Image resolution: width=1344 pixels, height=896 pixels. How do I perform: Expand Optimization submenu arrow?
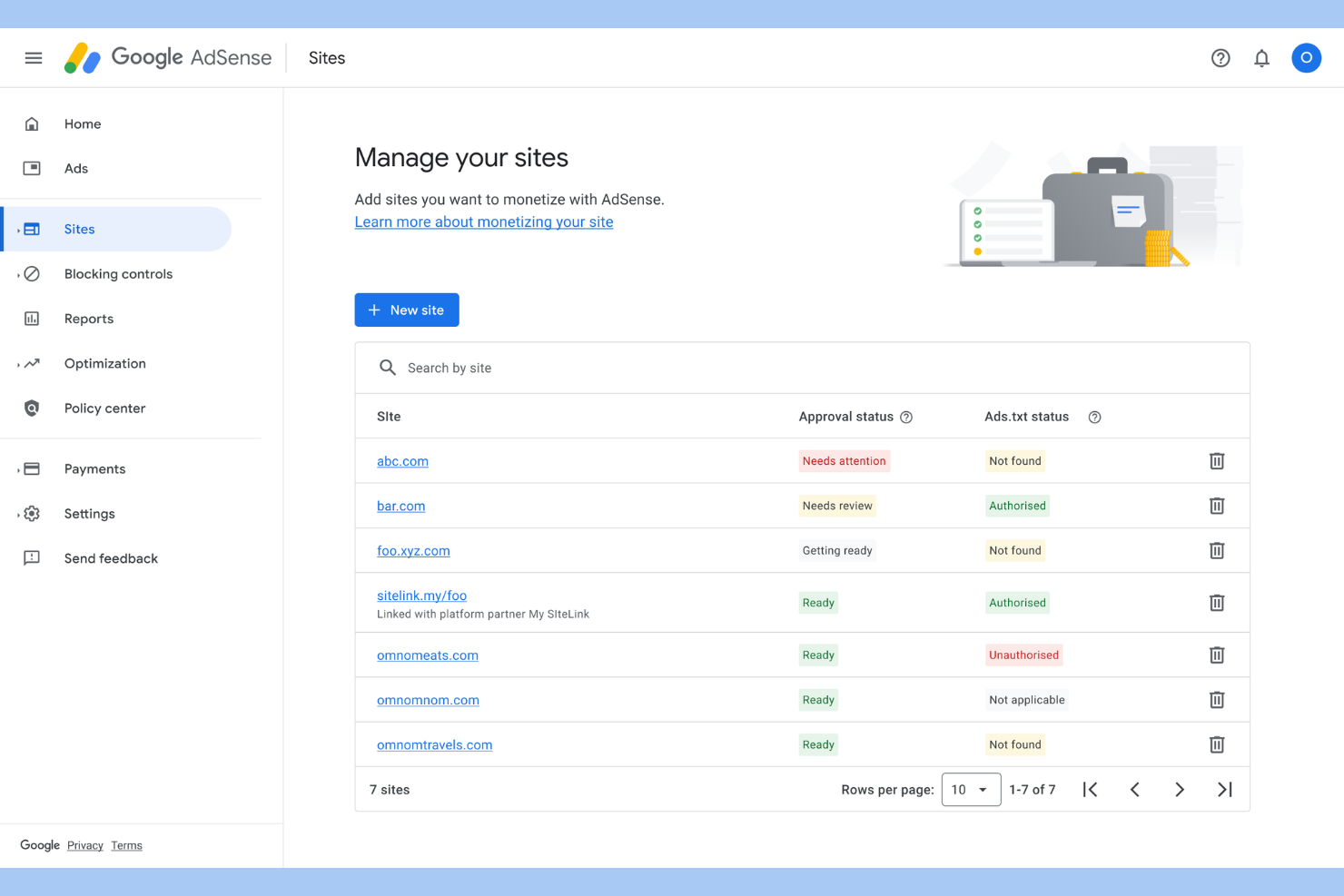coord(18,364)
